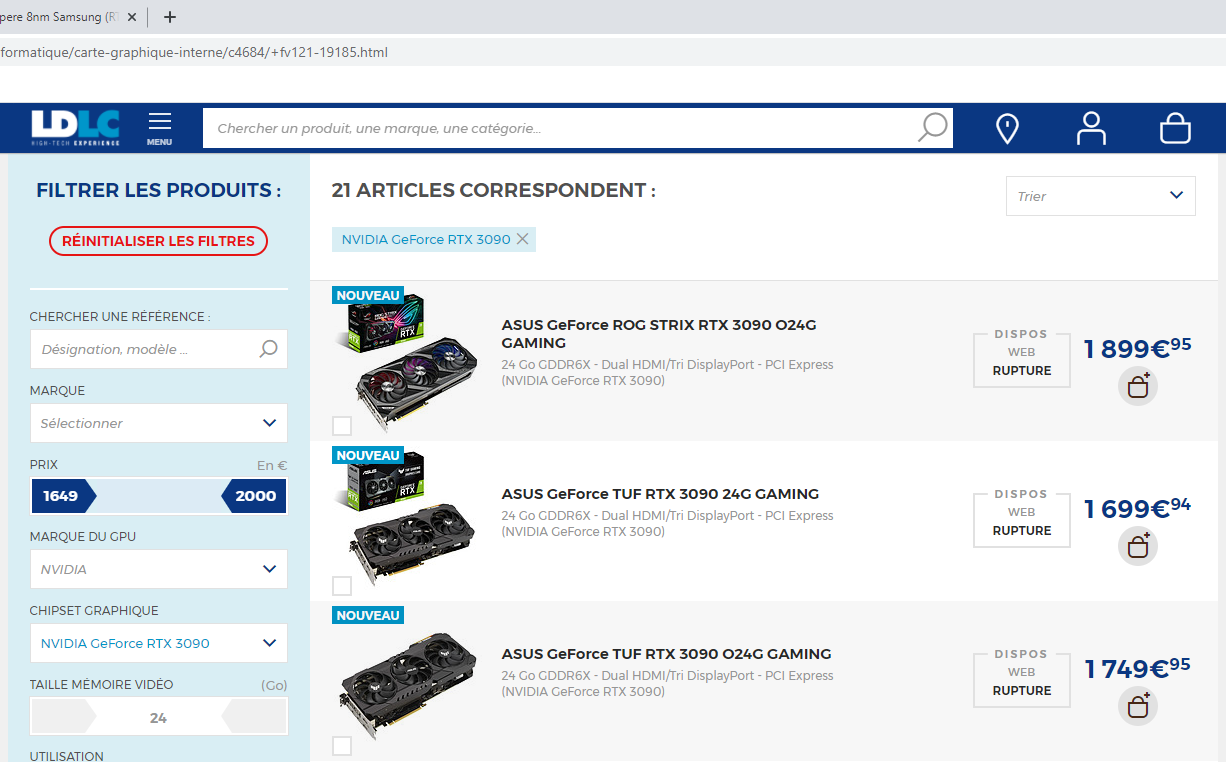Open the user account icon
Screen dimensions: 1226x762
click(1091, 128)
